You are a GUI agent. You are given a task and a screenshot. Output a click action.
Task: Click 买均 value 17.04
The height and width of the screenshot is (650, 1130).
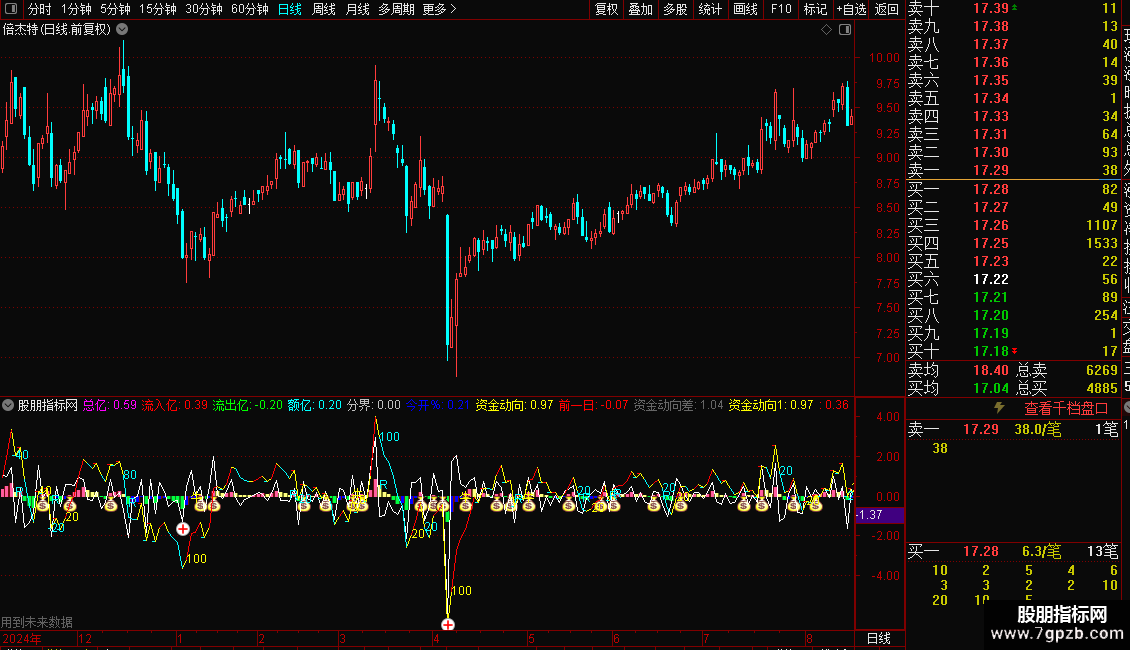[990, 388]
